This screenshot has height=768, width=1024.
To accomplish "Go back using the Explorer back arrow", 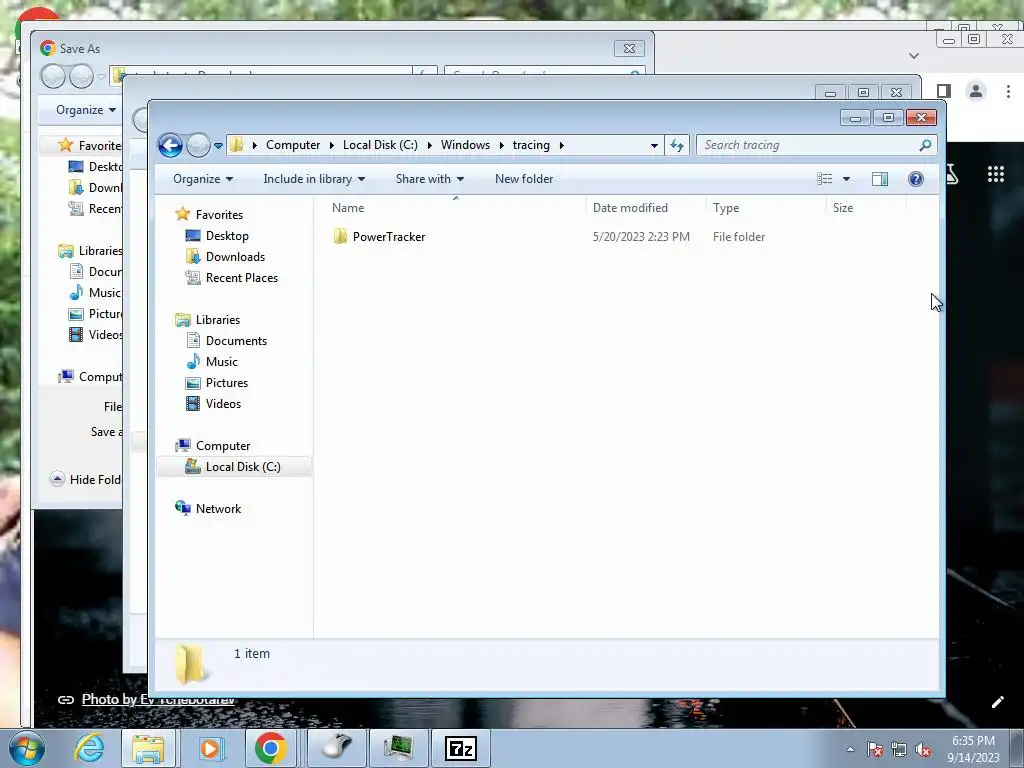I will pyautogui.click(x=170, y=145).
